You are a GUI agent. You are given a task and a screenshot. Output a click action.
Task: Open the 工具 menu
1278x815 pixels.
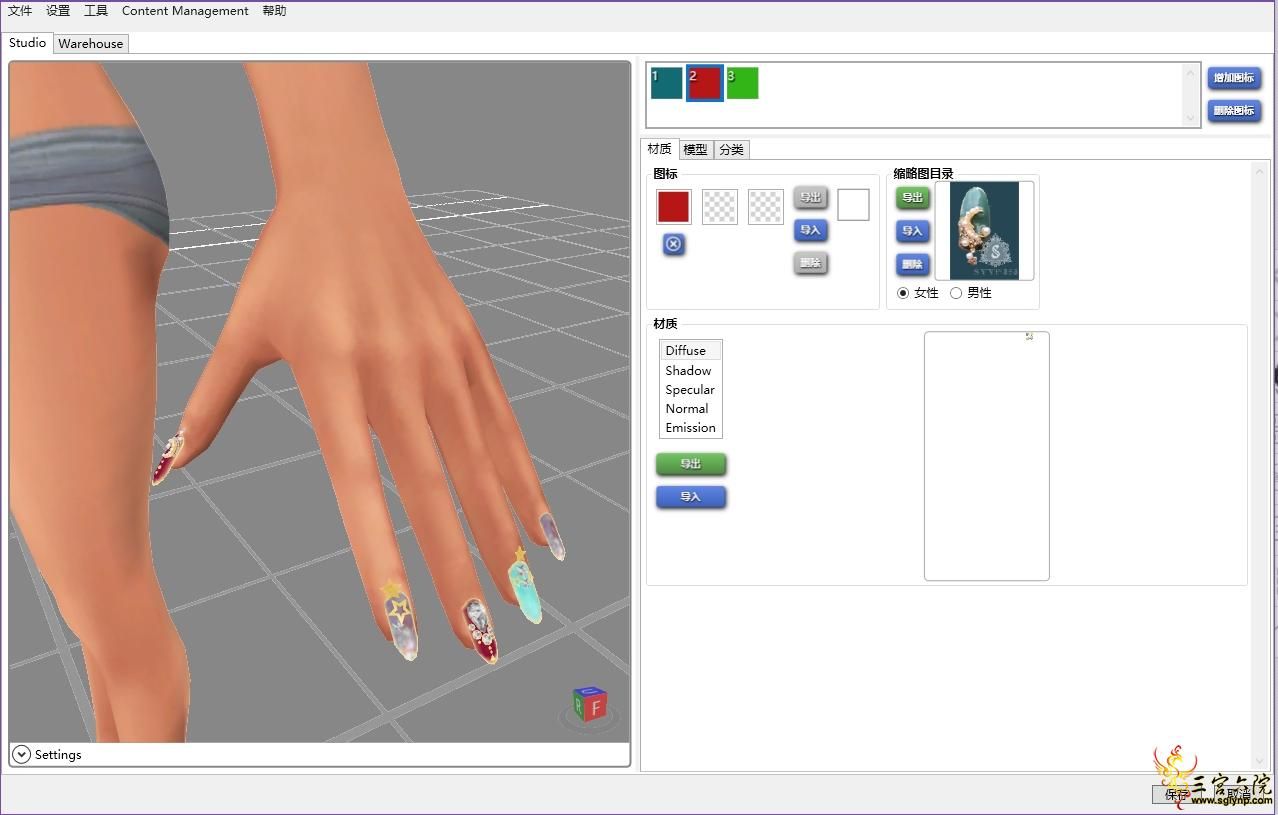[96, 11]
